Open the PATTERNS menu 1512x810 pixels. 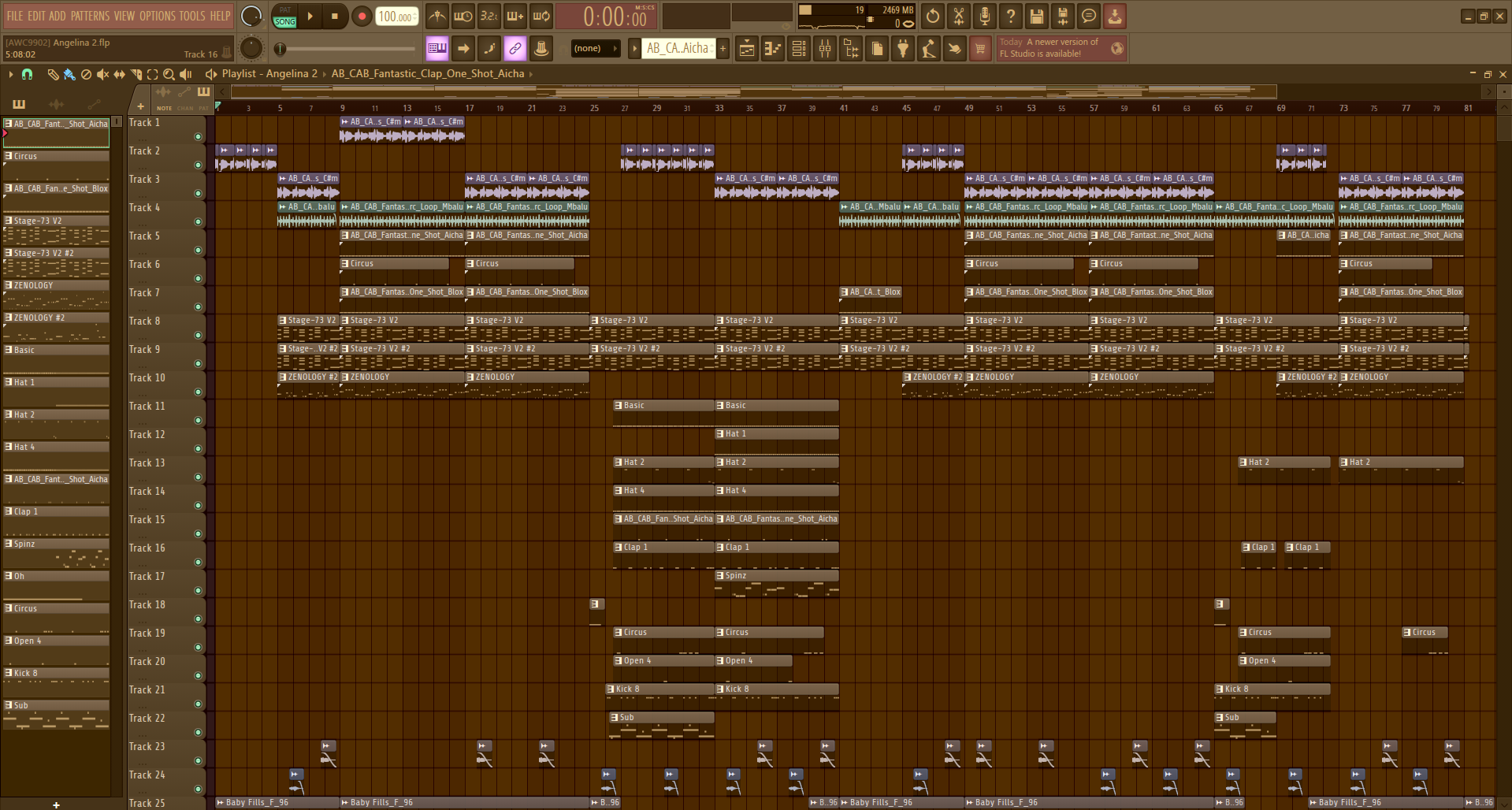(x=90, y=16)
